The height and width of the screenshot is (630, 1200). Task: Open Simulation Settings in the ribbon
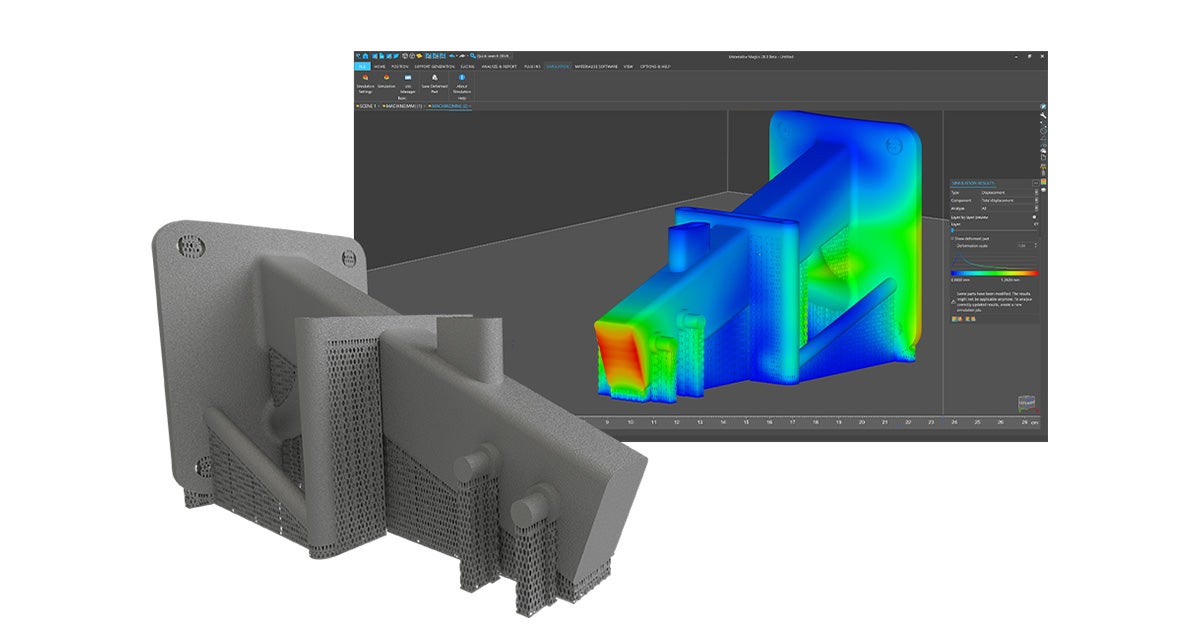[x=366, y=85]
